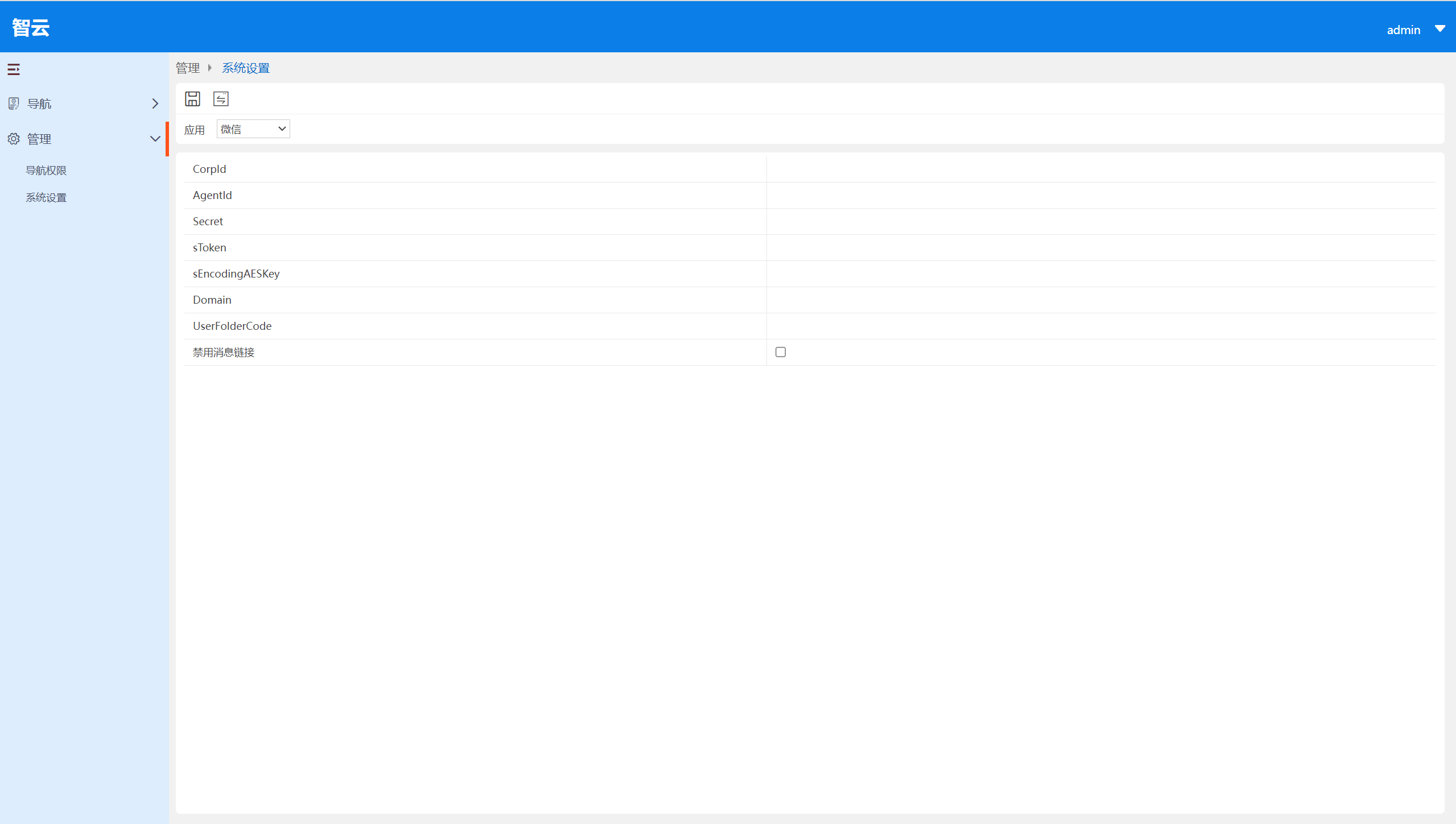Click the 导航 navigation icon
This screenshot has height=824, width=1456.
(14, 104)
